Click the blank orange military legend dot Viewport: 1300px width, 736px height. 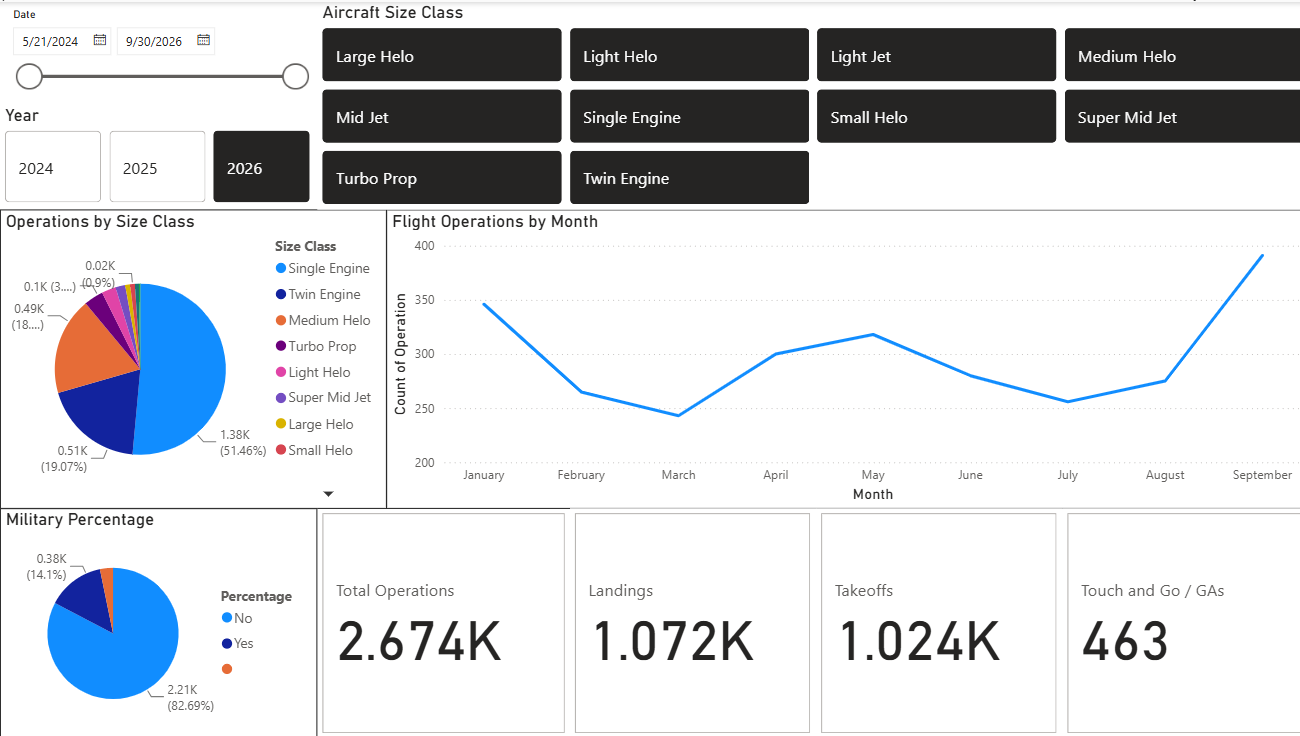(x=227, y=669)
